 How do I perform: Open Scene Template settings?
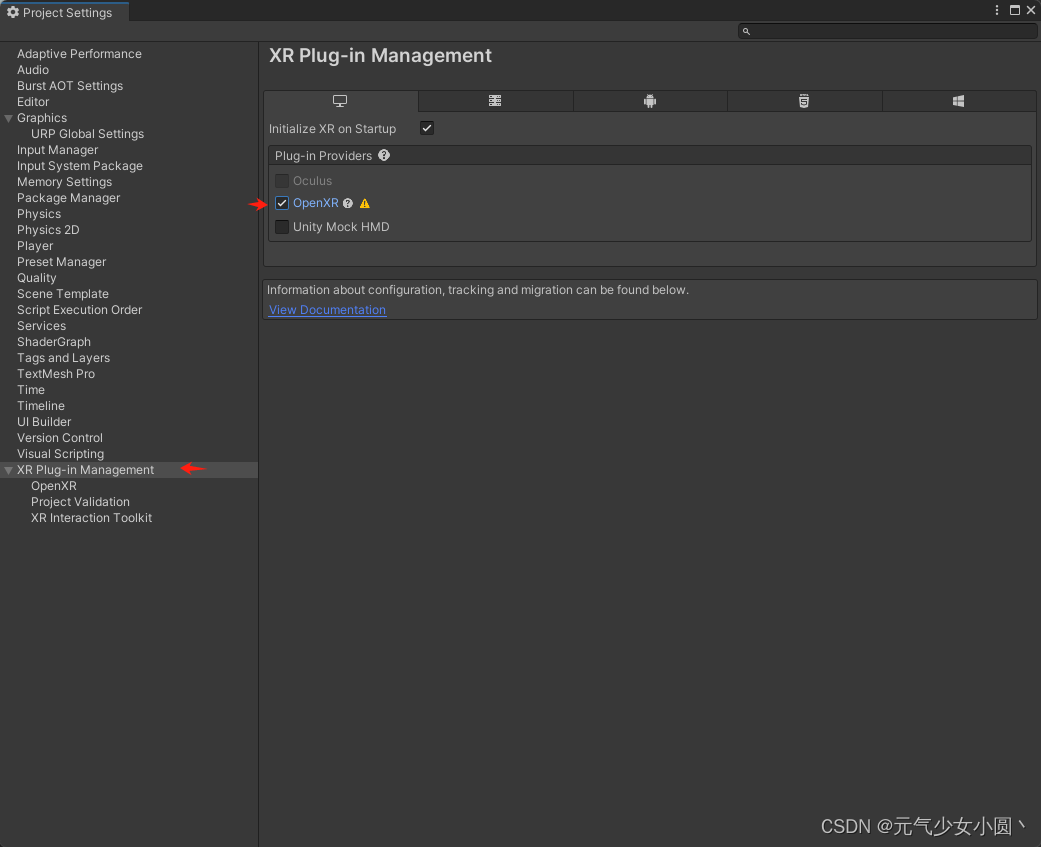(63, 293)
